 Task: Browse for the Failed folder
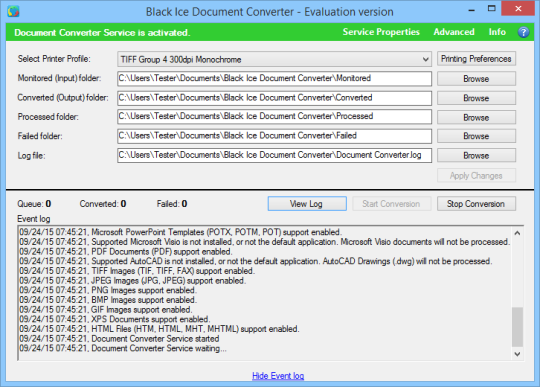pyautogui.click(x=476, y=136)
